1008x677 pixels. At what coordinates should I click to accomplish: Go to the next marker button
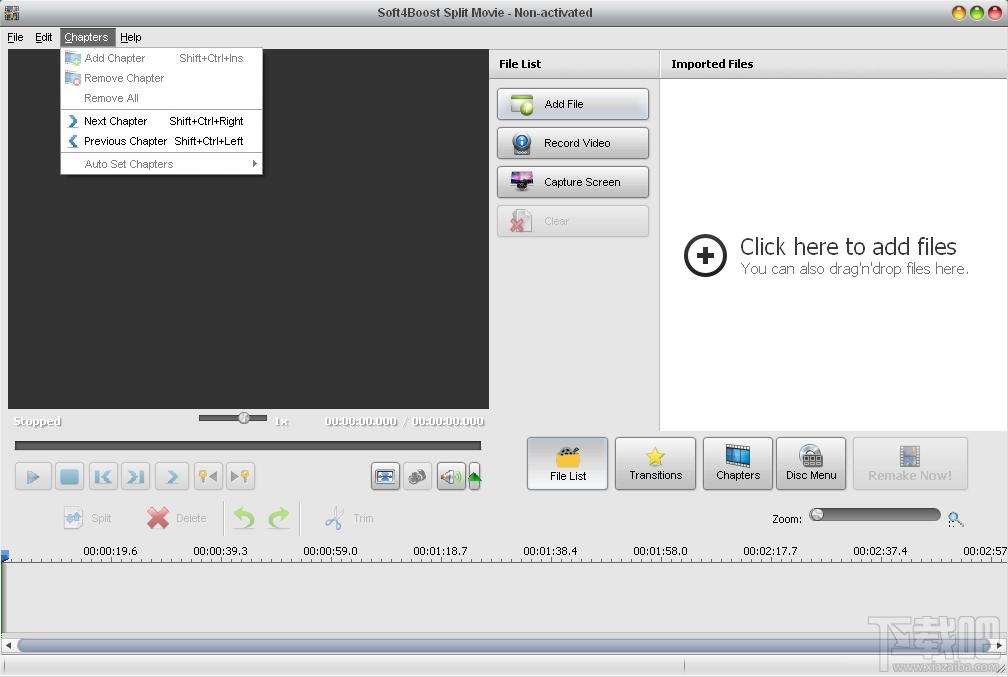tap(240, 476)
